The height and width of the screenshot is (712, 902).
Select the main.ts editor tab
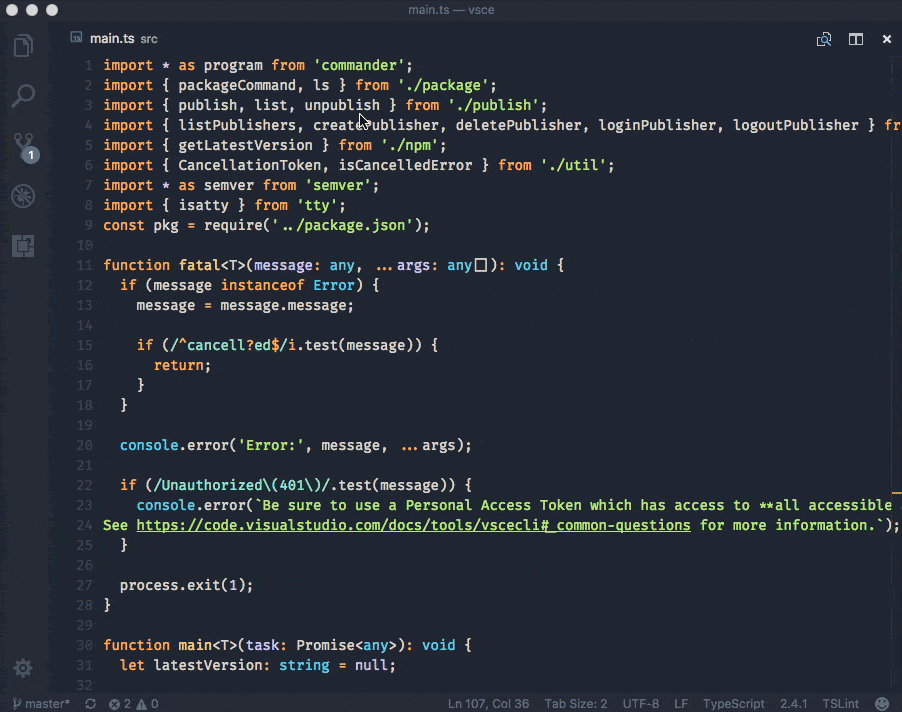point(112,39)
